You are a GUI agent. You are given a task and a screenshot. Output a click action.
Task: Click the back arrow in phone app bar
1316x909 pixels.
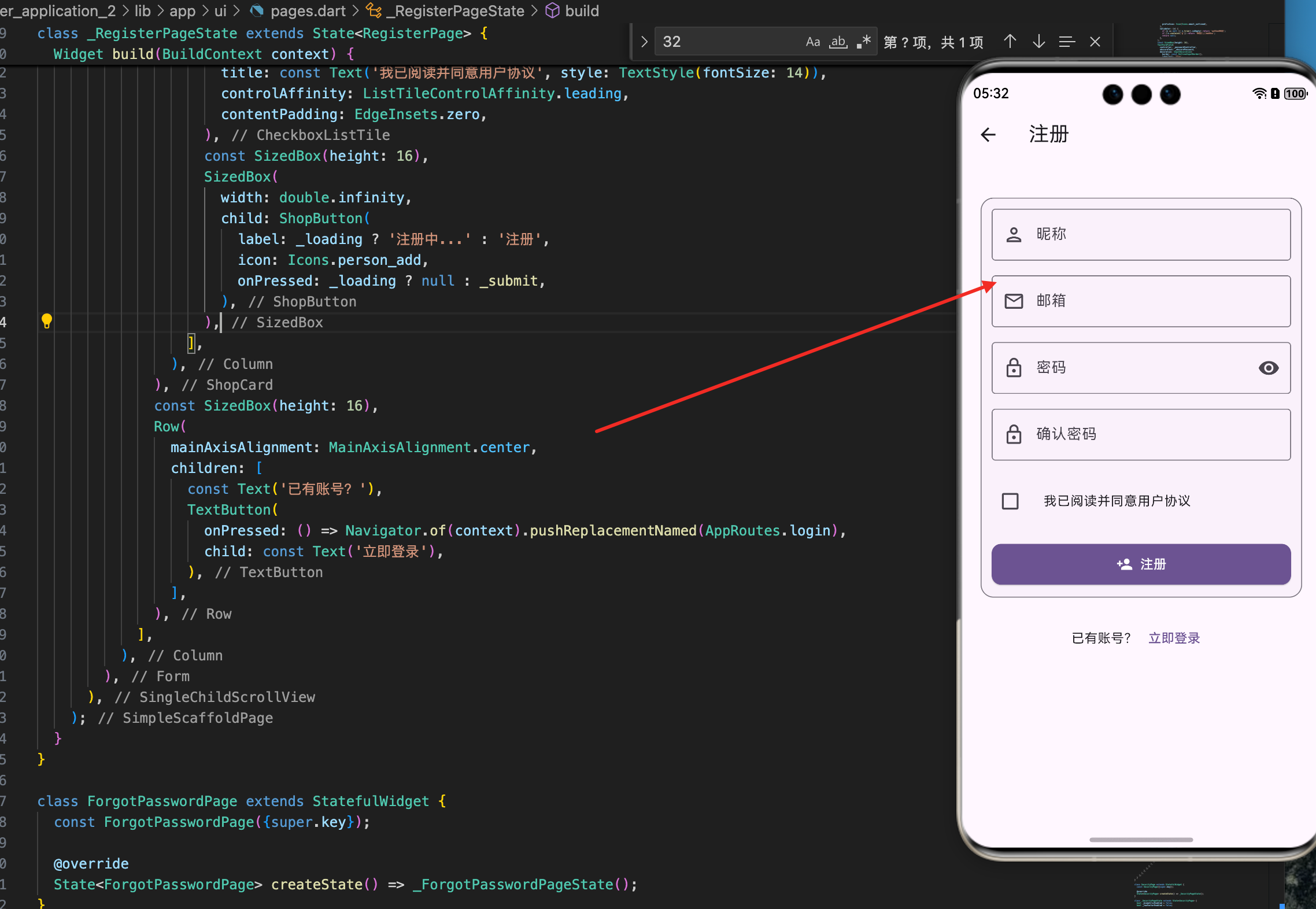coord(988,135)
